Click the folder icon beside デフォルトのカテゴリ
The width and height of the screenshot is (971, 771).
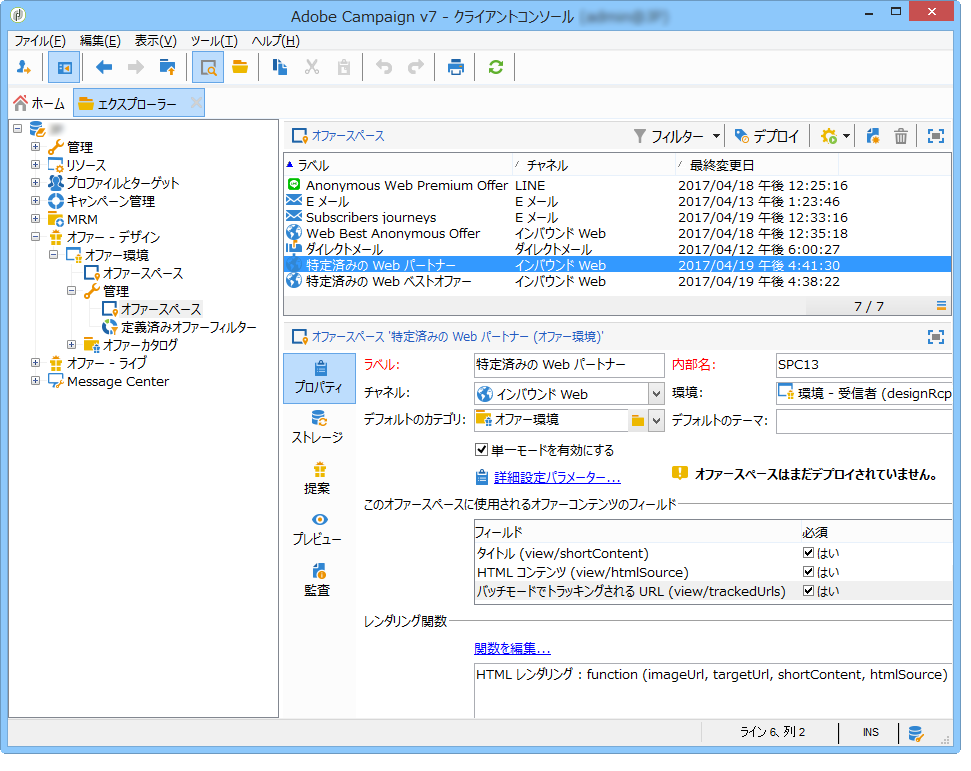point(638,421)
